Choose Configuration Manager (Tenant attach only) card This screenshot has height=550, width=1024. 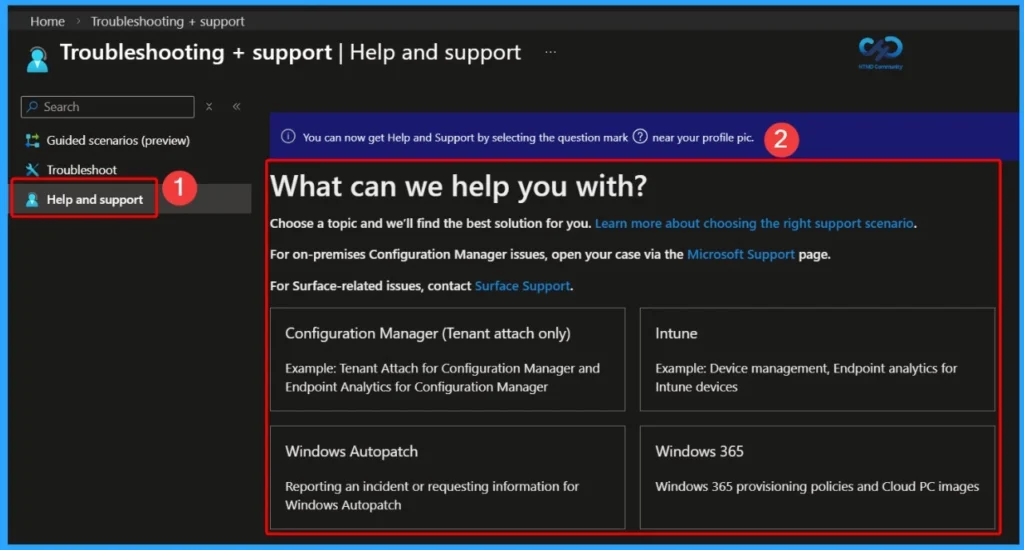448,359
